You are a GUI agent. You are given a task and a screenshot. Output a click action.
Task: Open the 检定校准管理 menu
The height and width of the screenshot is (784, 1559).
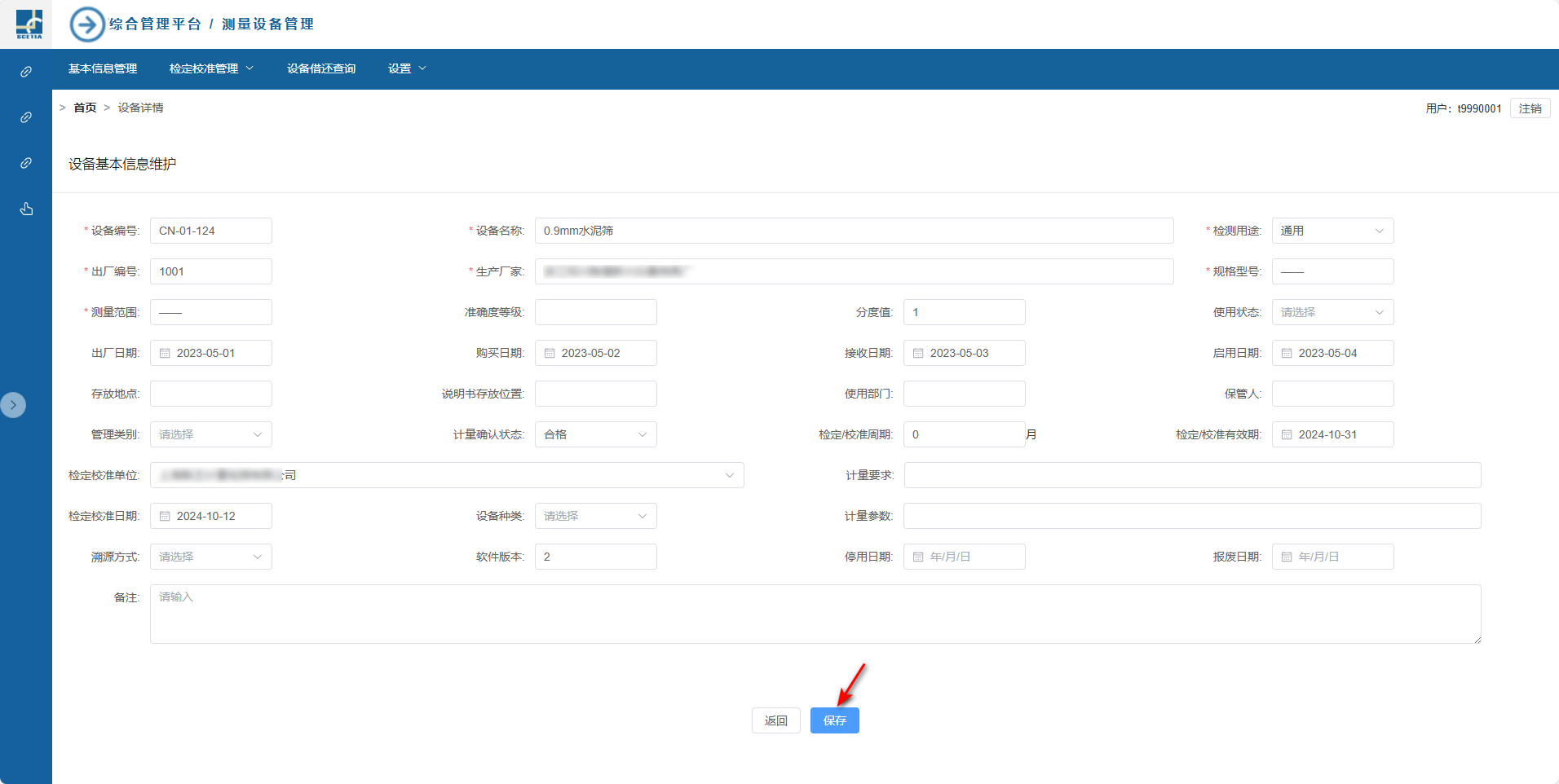[211, 68]
